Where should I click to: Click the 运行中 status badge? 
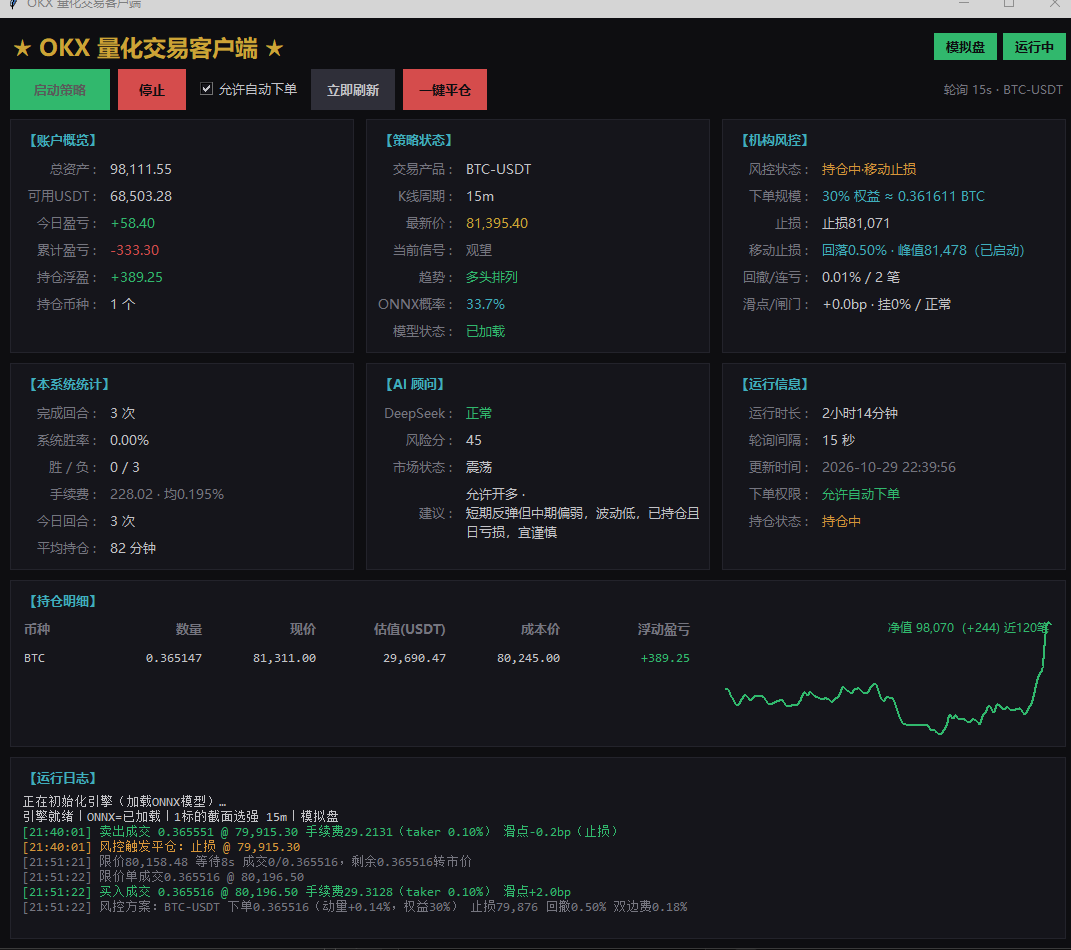[1033, 46]
